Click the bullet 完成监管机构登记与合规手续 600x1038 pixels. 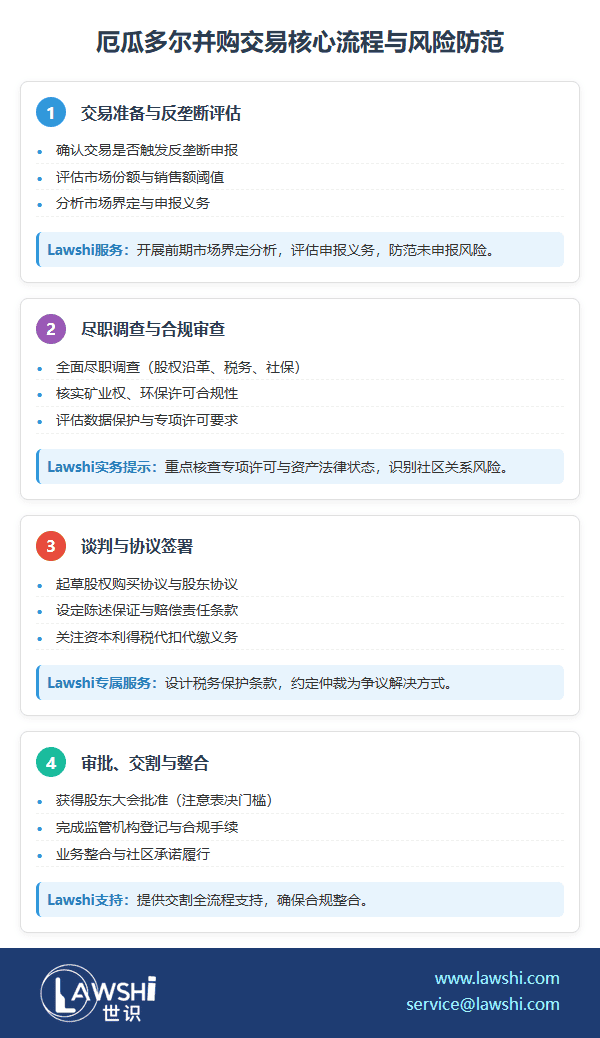(x=147, y=828)
